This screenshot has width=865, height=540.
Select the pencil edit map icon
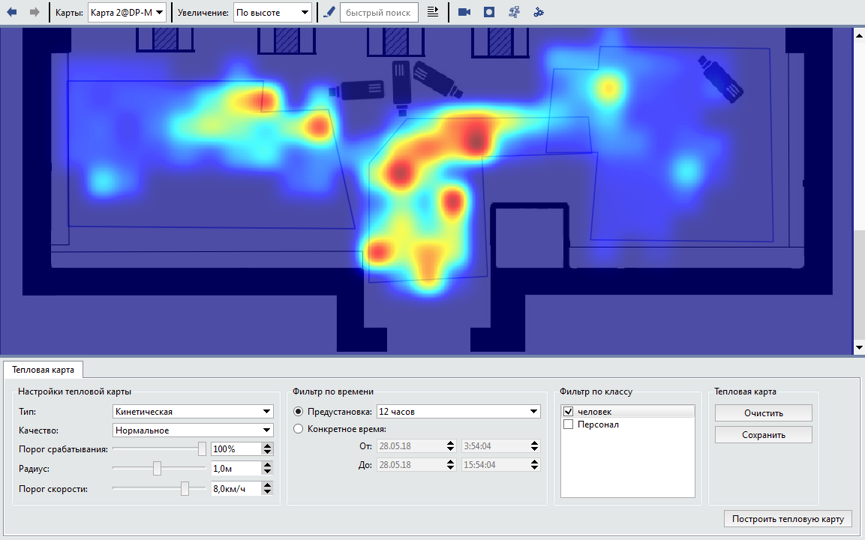point(330,12)
